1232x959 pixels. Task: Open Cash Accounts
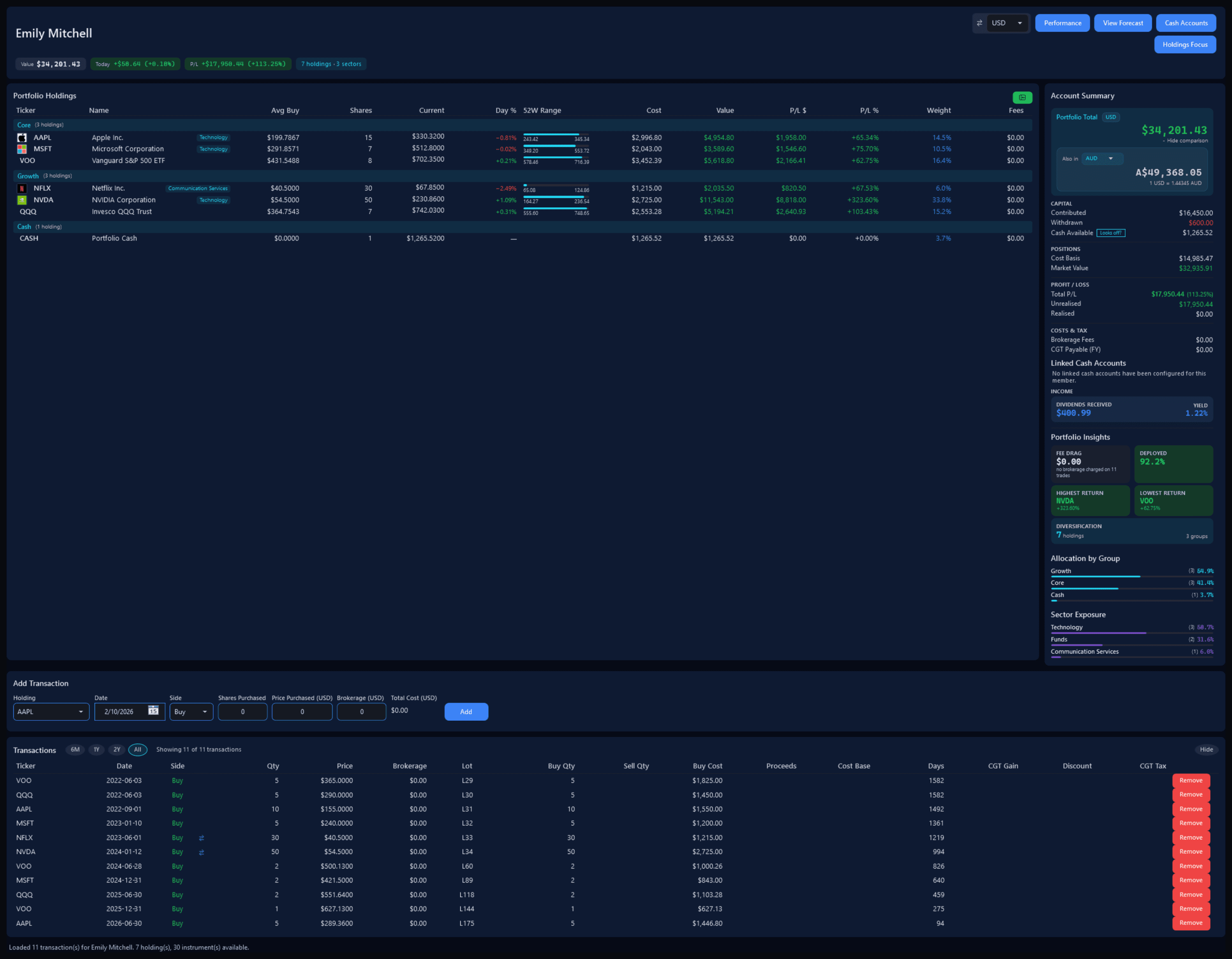(1186, 23)
